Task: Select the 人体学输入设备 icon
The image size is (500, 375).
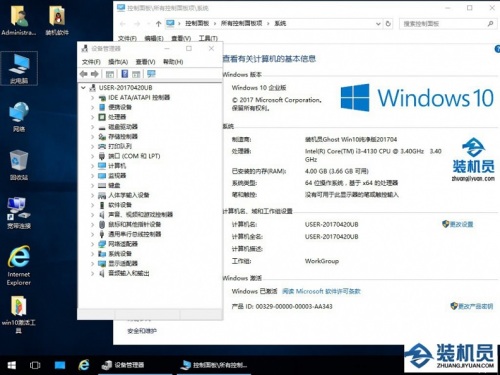Action: (x=102, y=195)
